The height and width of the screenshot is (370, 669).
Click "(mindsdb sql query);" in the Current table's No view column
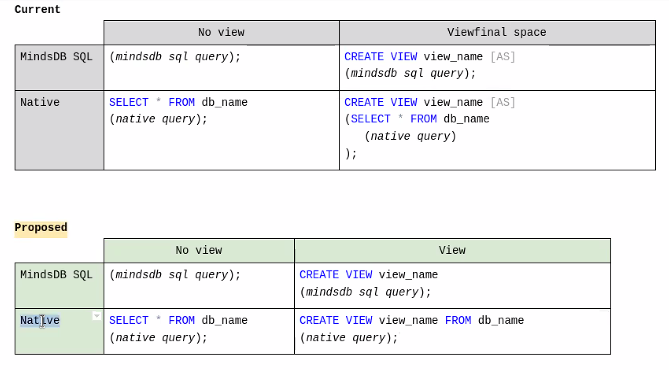(175, 57)
